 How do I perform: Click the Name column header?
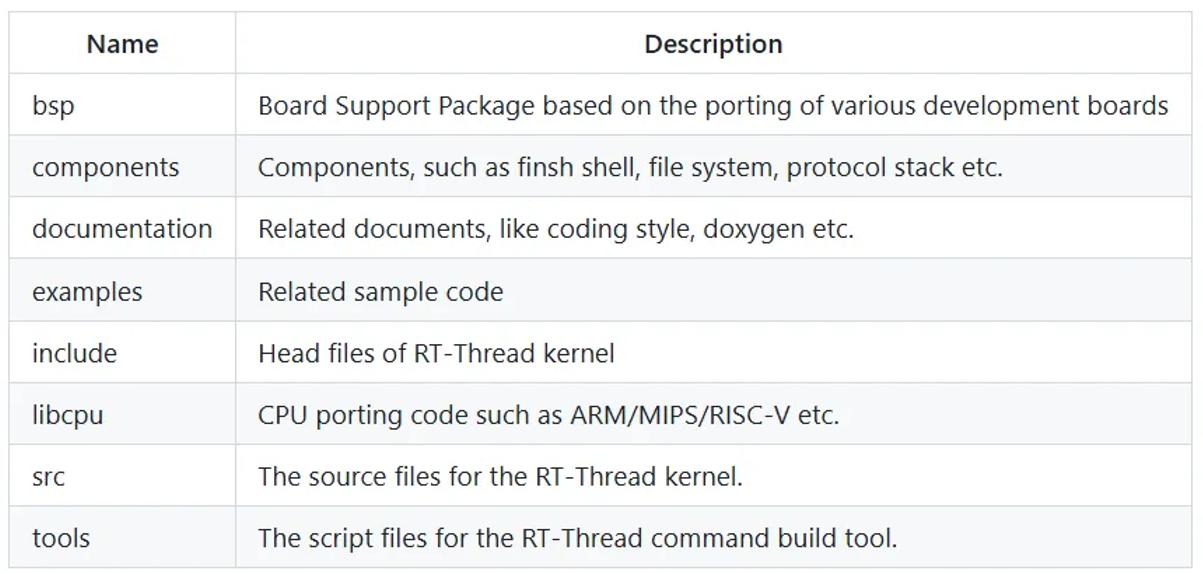point(122,44)
